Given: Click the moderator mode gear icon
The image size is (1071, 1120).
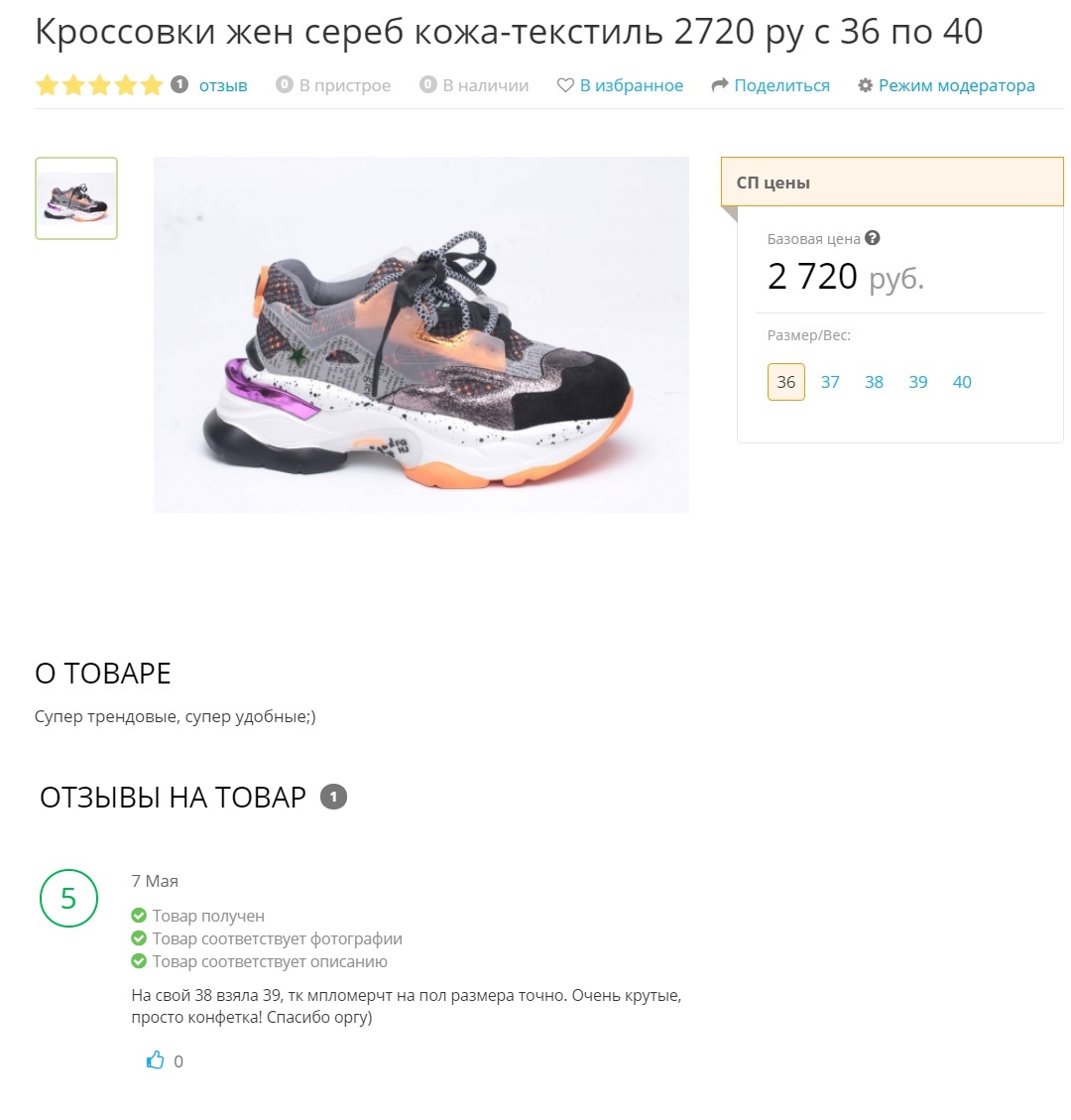Looking at the screenshot, I should [866, 85].
